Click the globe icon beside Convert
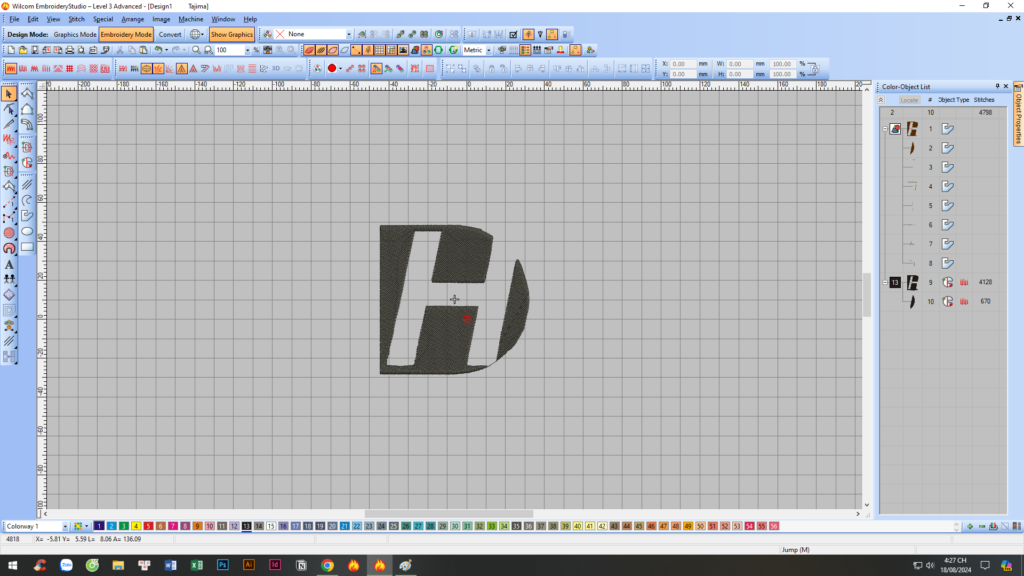This screenshot has width=1024, height=576. 195,34
